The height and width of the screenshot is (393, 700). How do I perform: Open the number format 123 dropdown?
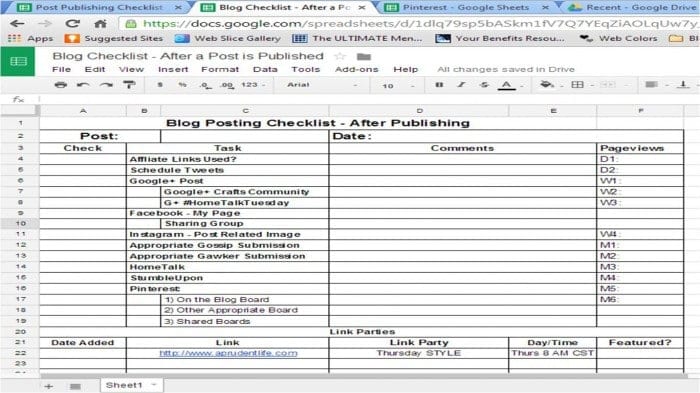[253, 84]
